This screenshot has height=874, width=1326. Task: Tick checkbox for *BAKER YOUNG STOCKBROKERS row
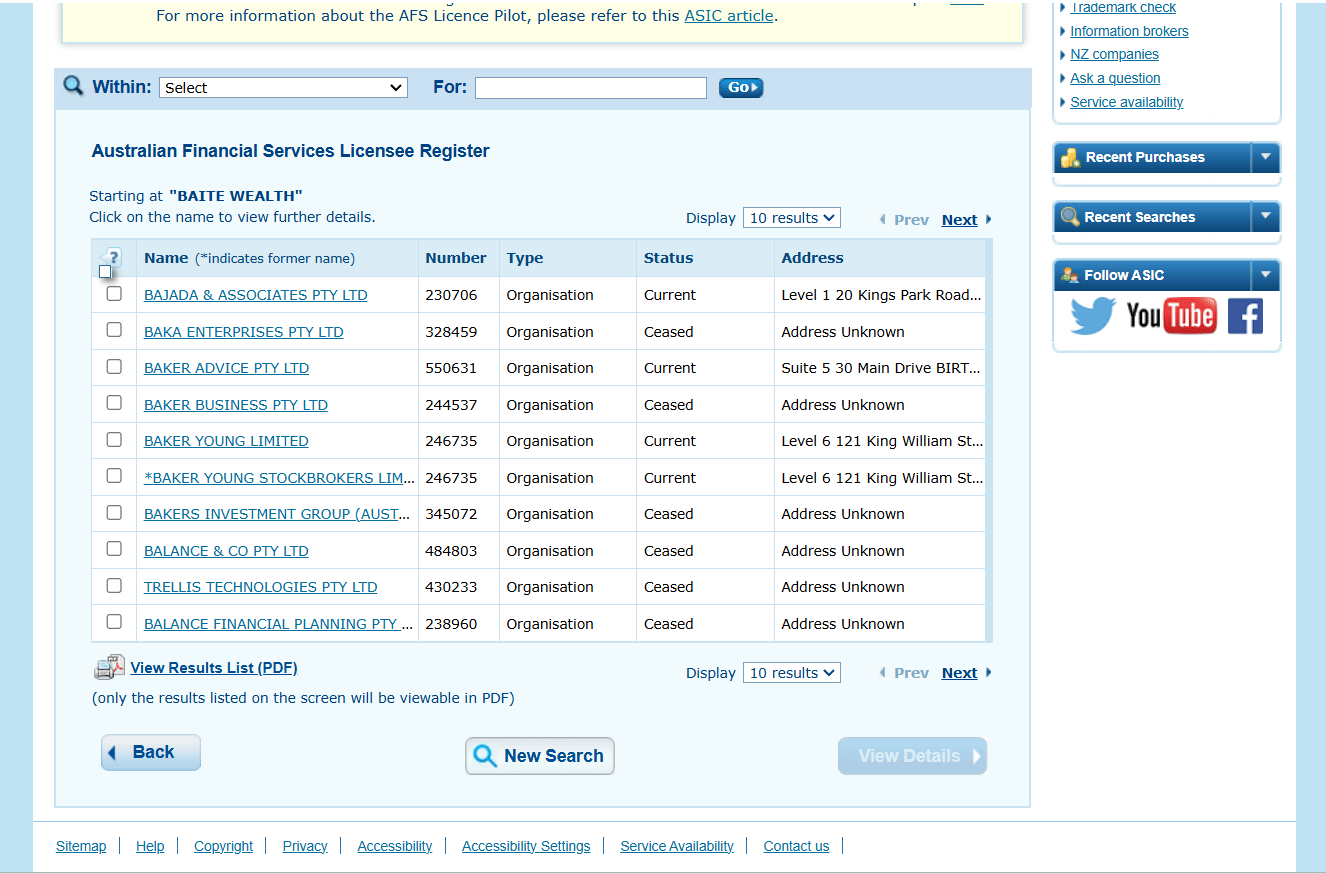(x=114, y=476)
